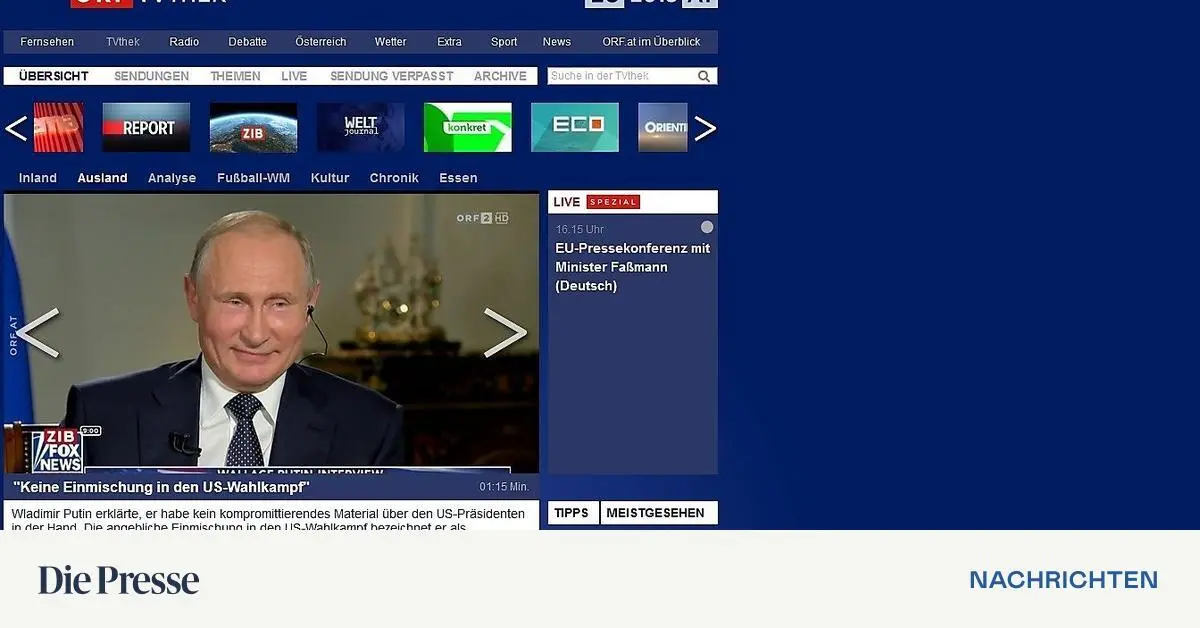Open the Orientierung show icon
This screenshot has width=1200, height=628.
662,127
